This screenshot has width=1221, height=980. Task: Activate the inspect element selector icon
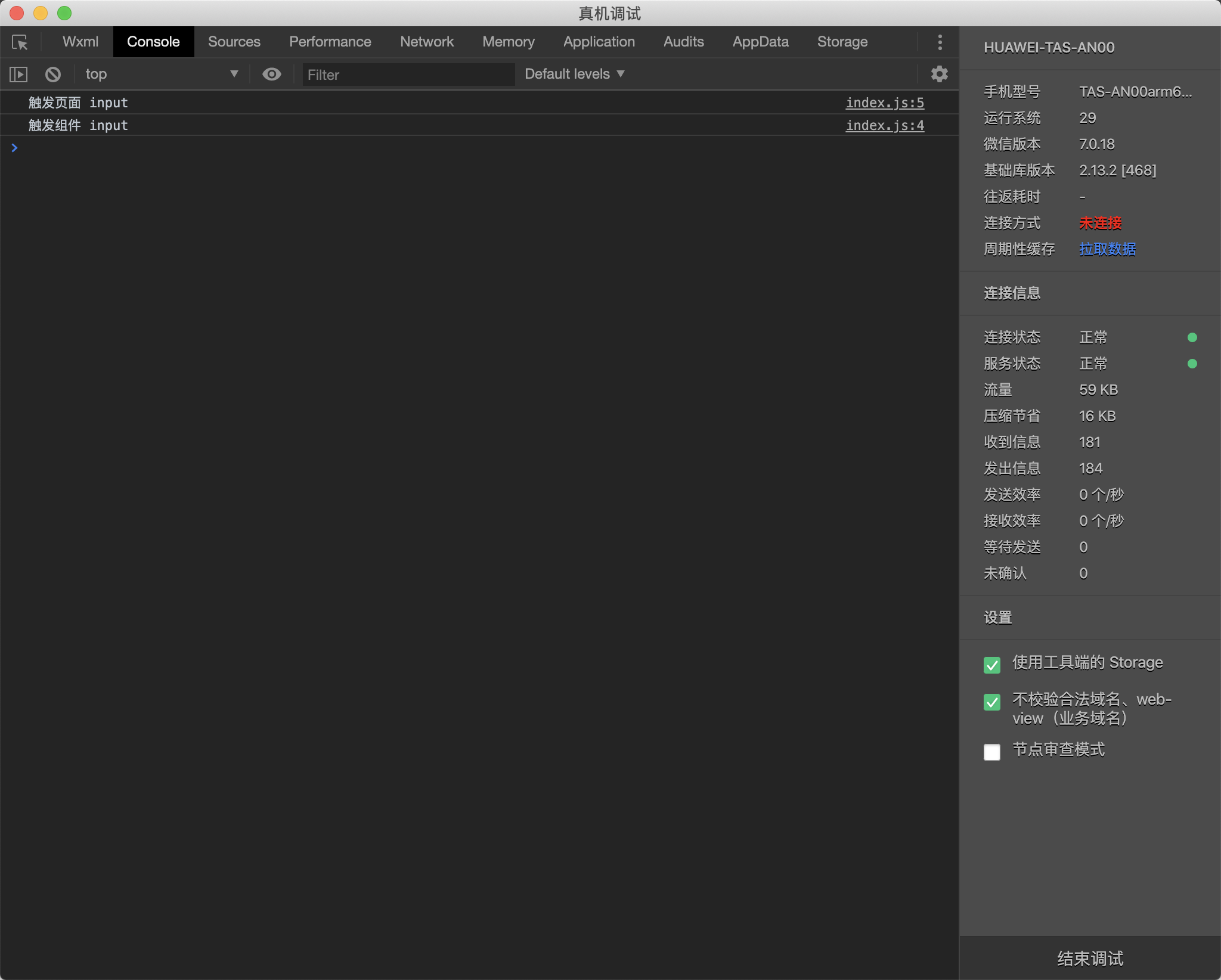[20, 42]
